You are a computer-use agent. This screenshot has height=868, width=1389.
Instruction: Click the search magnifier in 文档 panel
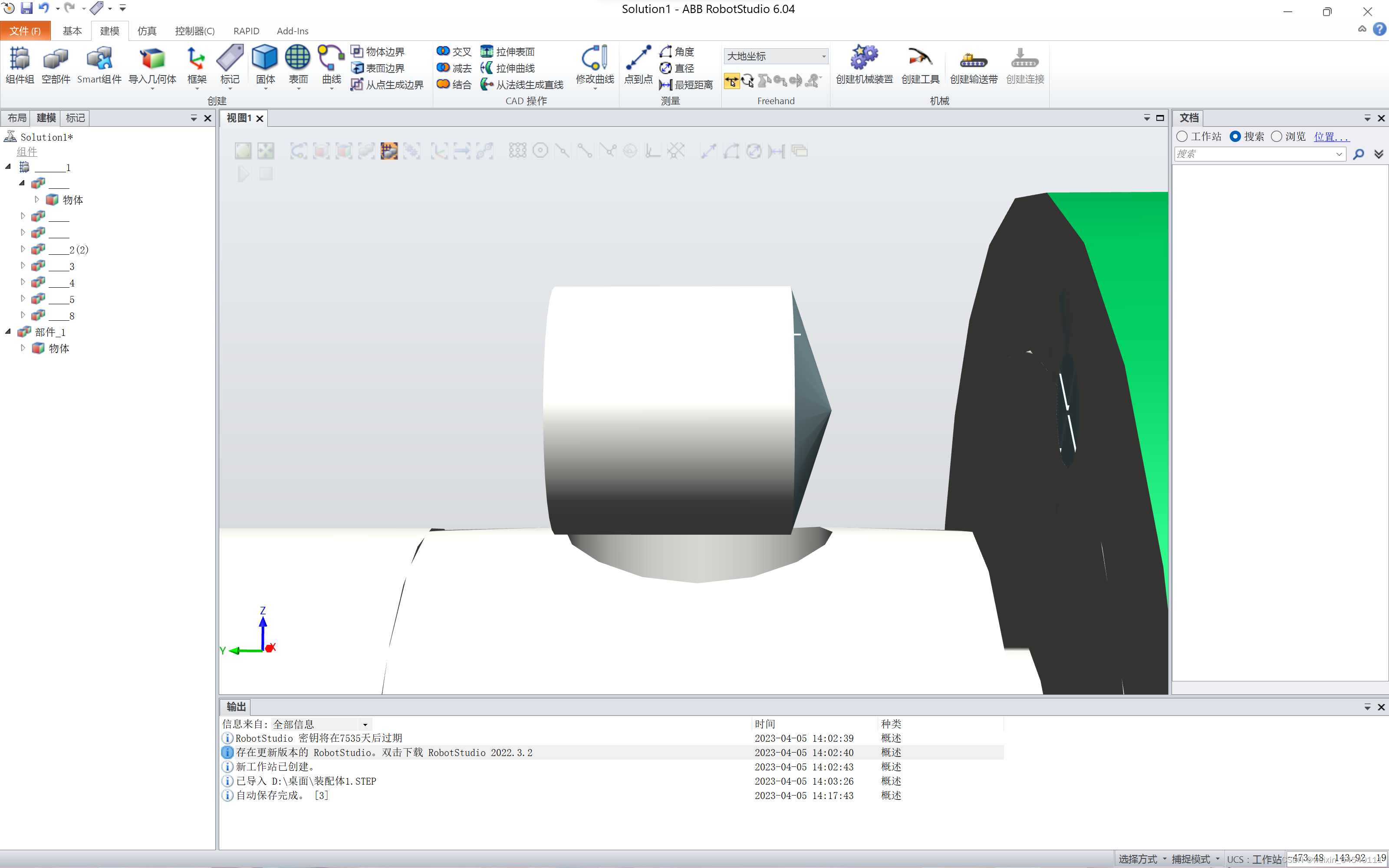pyautogui.click(x=1358, y=155)
